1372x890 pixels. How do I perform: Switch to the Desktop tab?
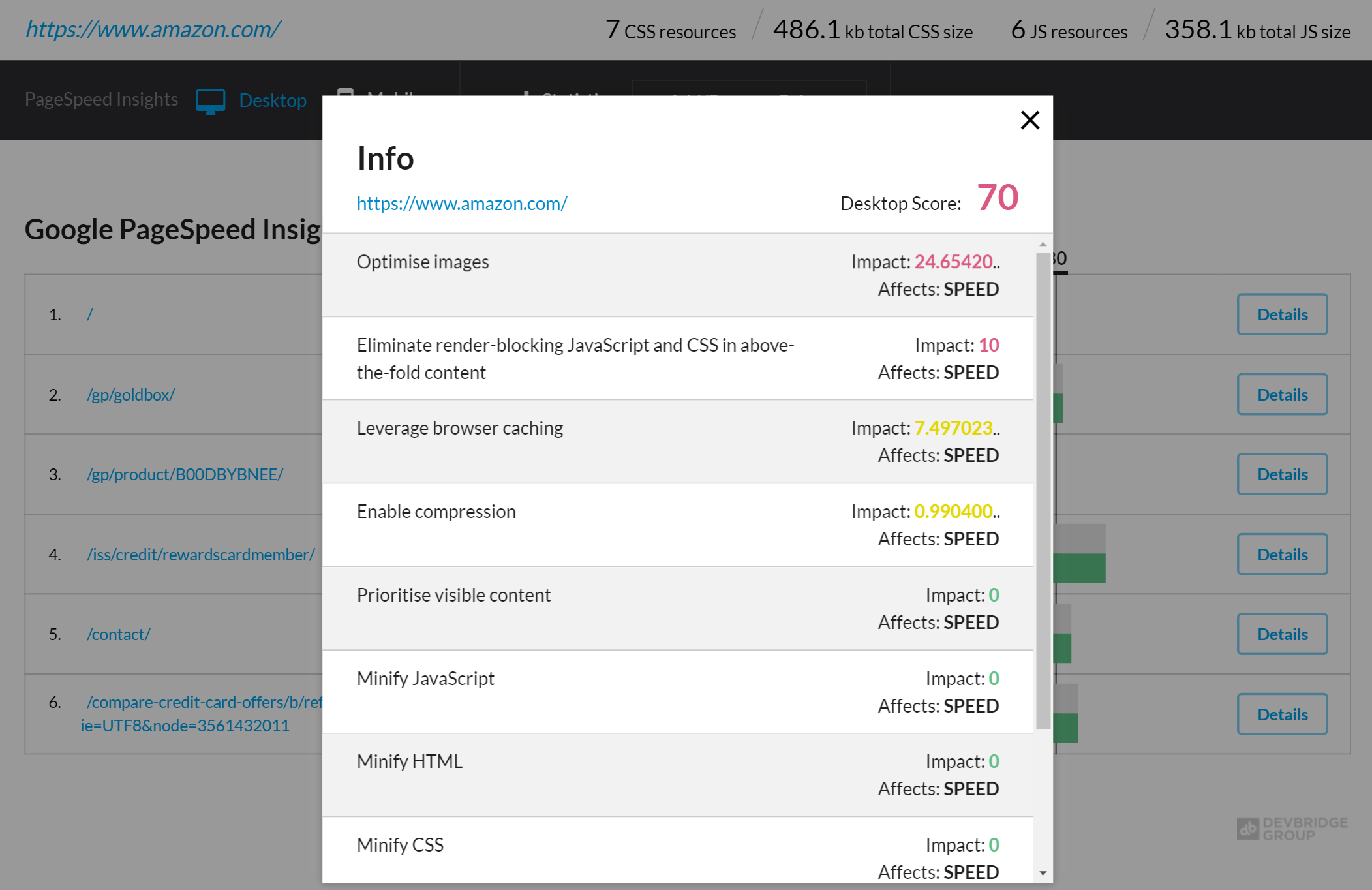click(x=273, y=100)
